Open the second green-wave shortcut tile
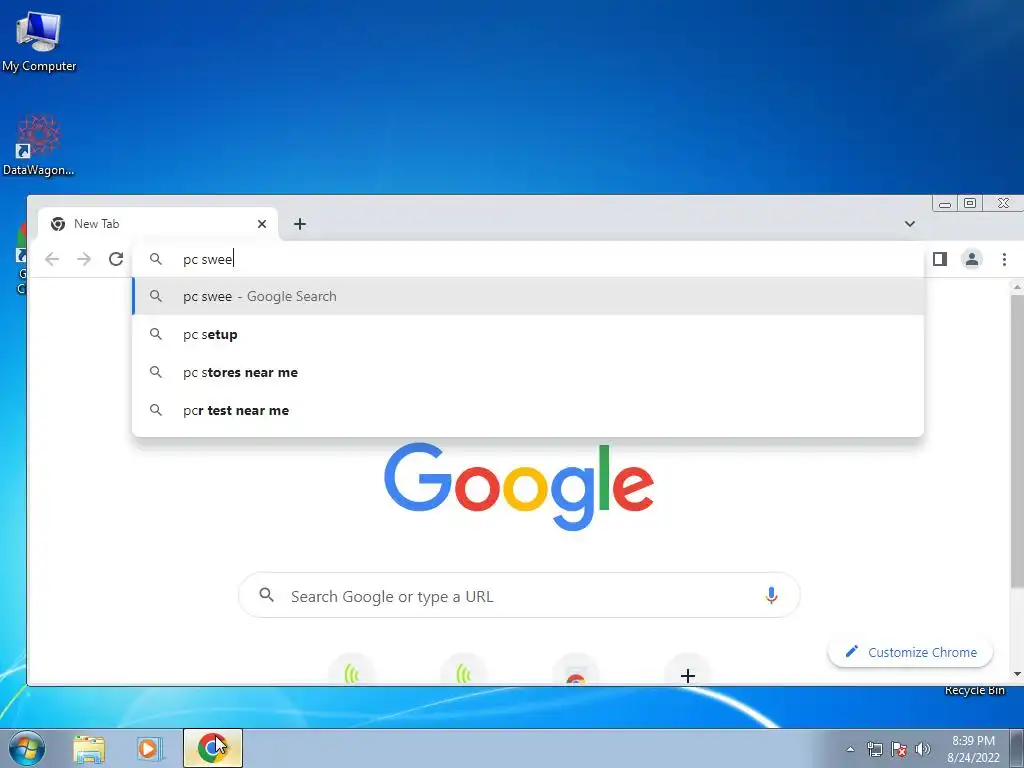This screenshot has height=768, width=1024. click(x=464, y=671)
